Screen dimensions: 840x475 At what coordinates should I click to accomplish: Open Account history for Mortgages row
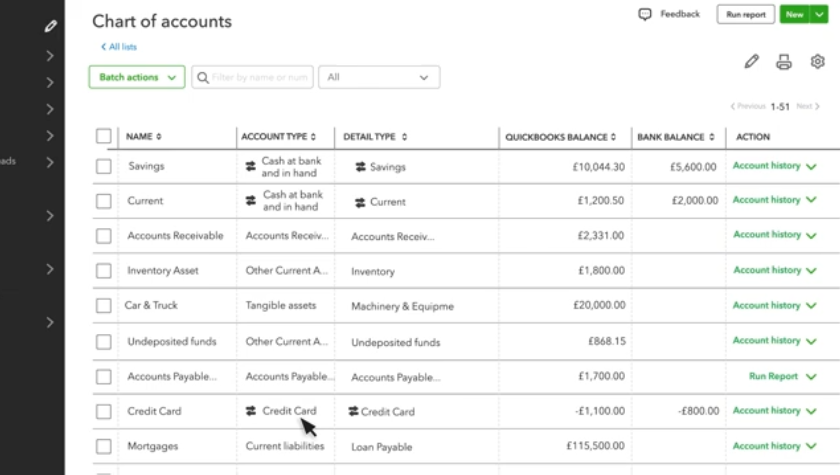tap(767, 446)
